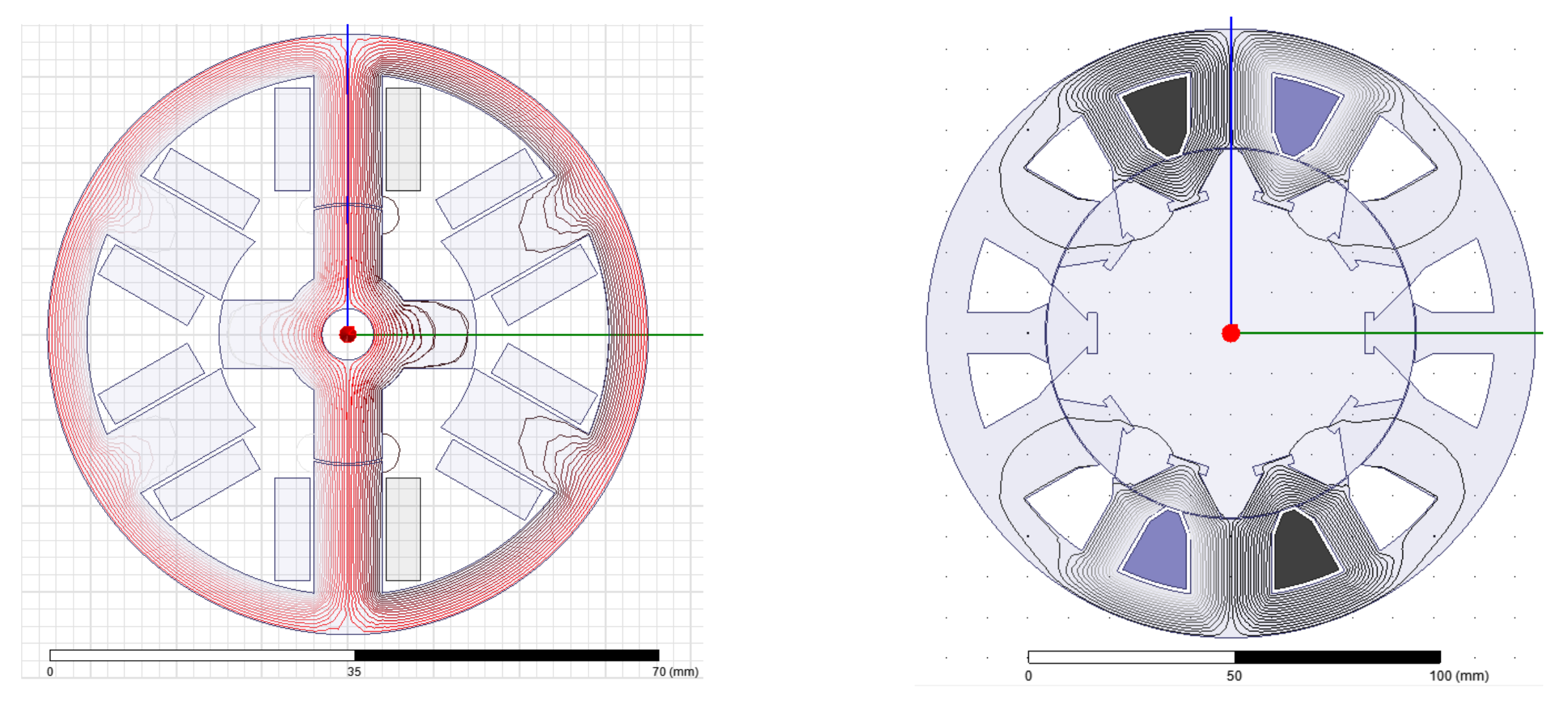Click the white half of the 100 mm scale bar
The width and height of the screenshot is (1568, 715).
(x=1131, y=657)
